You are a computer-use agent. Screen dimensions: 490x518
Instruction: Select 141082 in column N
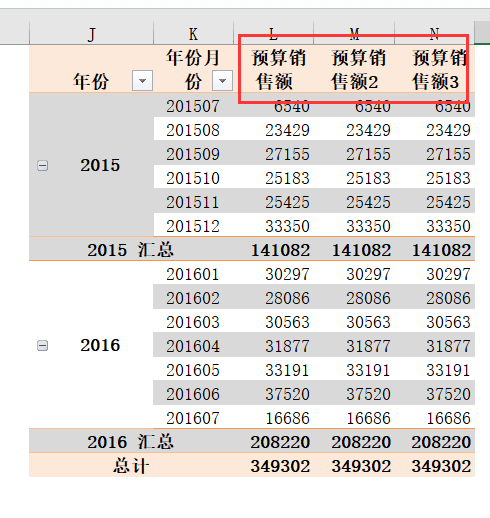[x=442, y=250]
